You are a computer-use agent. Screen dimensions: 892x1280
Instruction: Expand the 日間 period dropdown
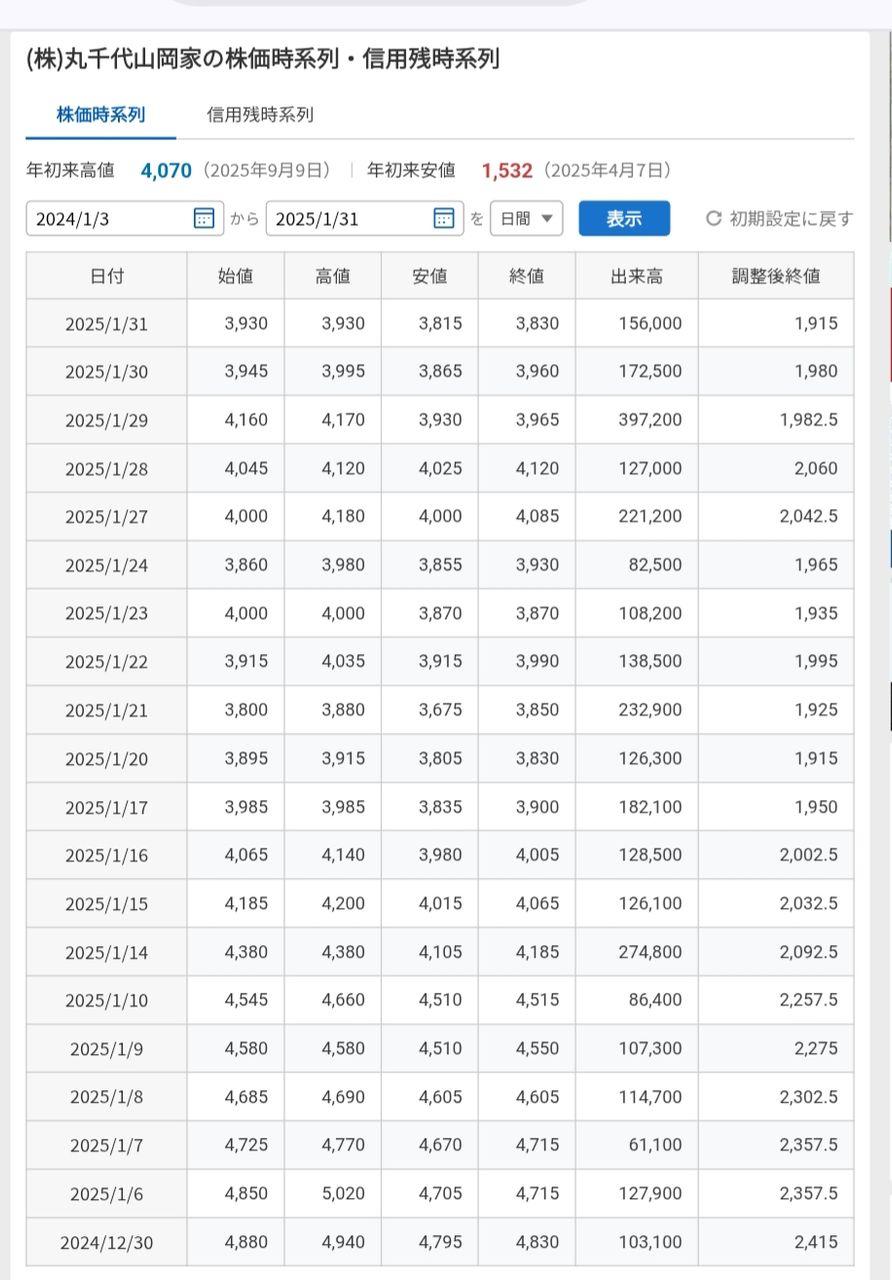[526, 219]
